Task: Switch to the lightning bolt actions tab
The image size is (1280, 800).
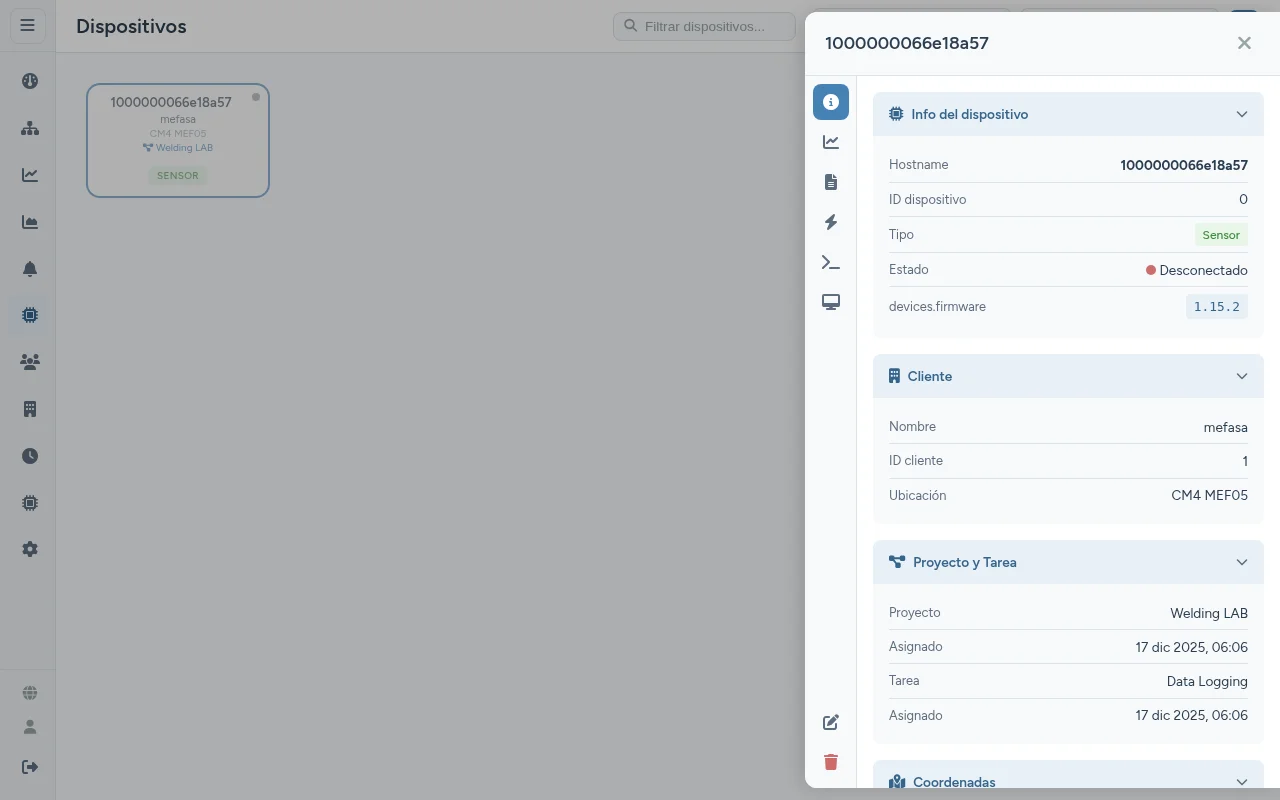Action: click(x=830, y=222)
